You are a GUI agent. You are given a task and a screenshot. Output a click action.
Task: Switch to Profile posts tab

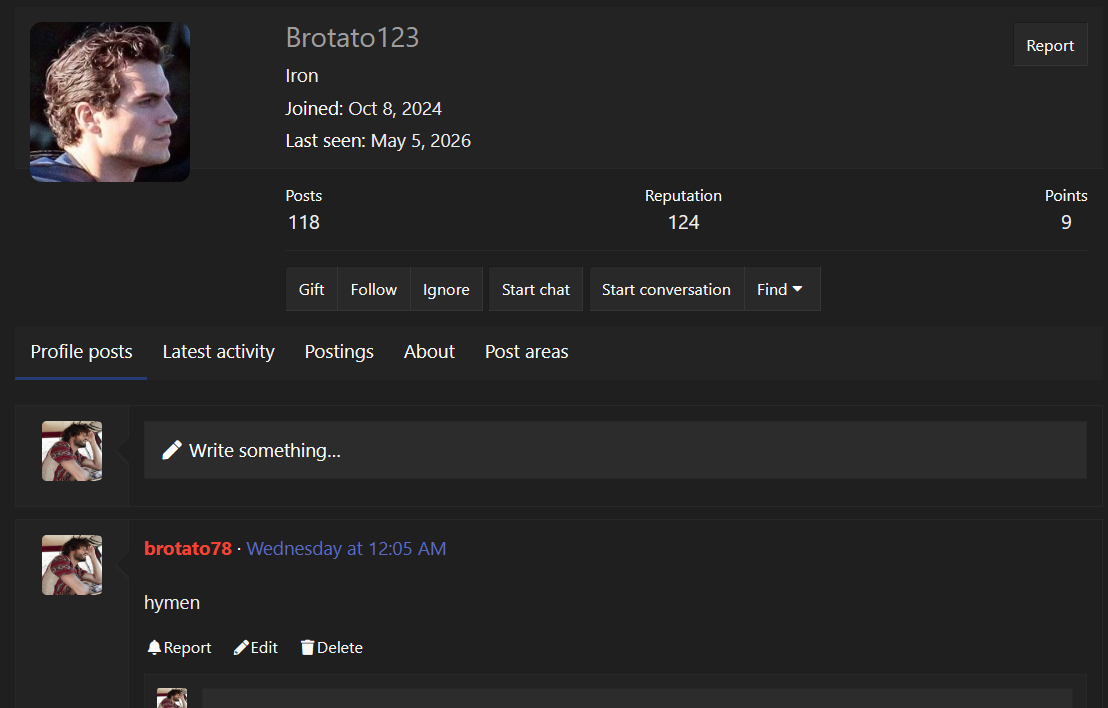tap(81, 352)
